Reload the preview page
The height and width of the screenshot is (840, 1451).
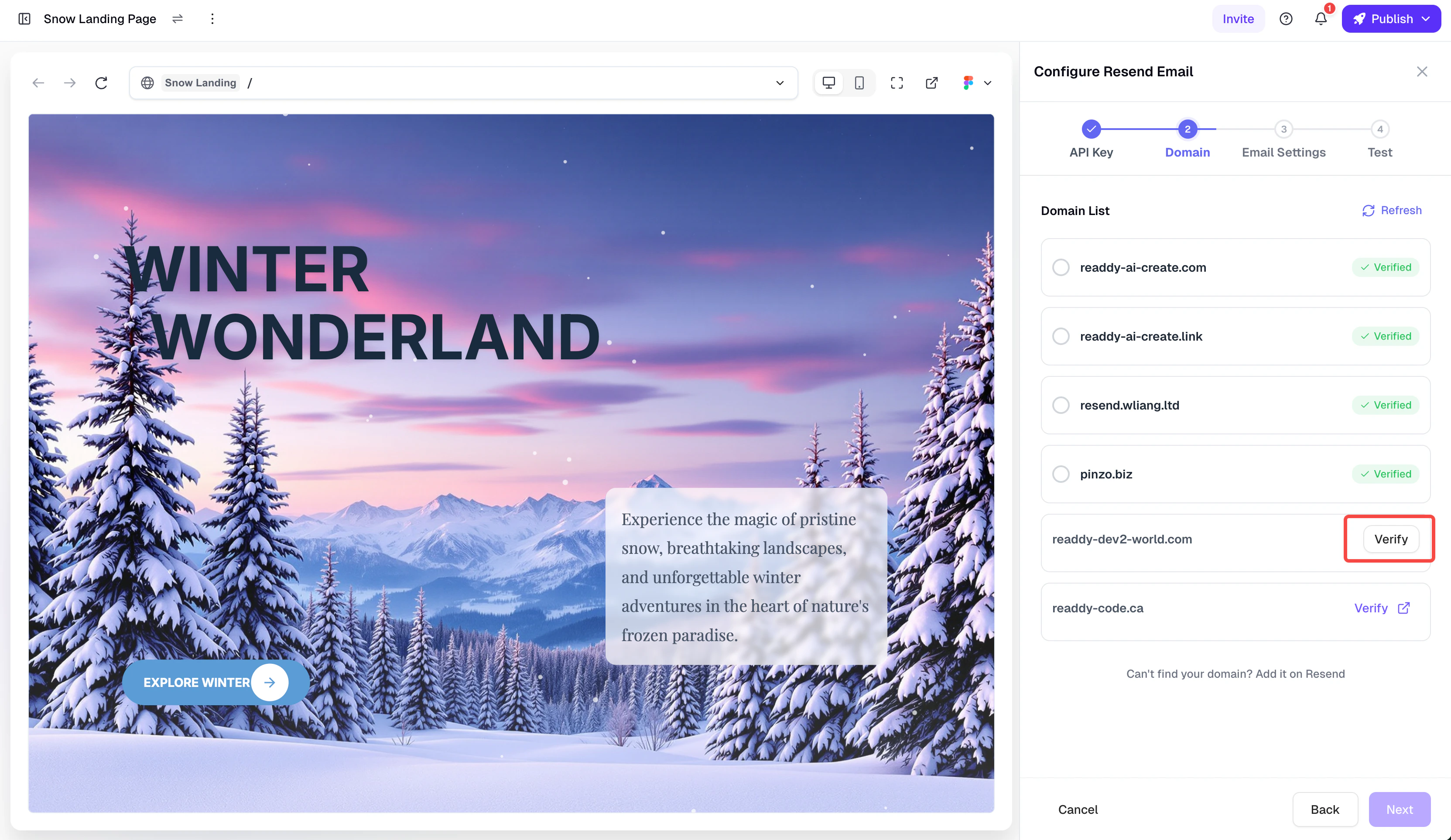click(x=101, y=83)
